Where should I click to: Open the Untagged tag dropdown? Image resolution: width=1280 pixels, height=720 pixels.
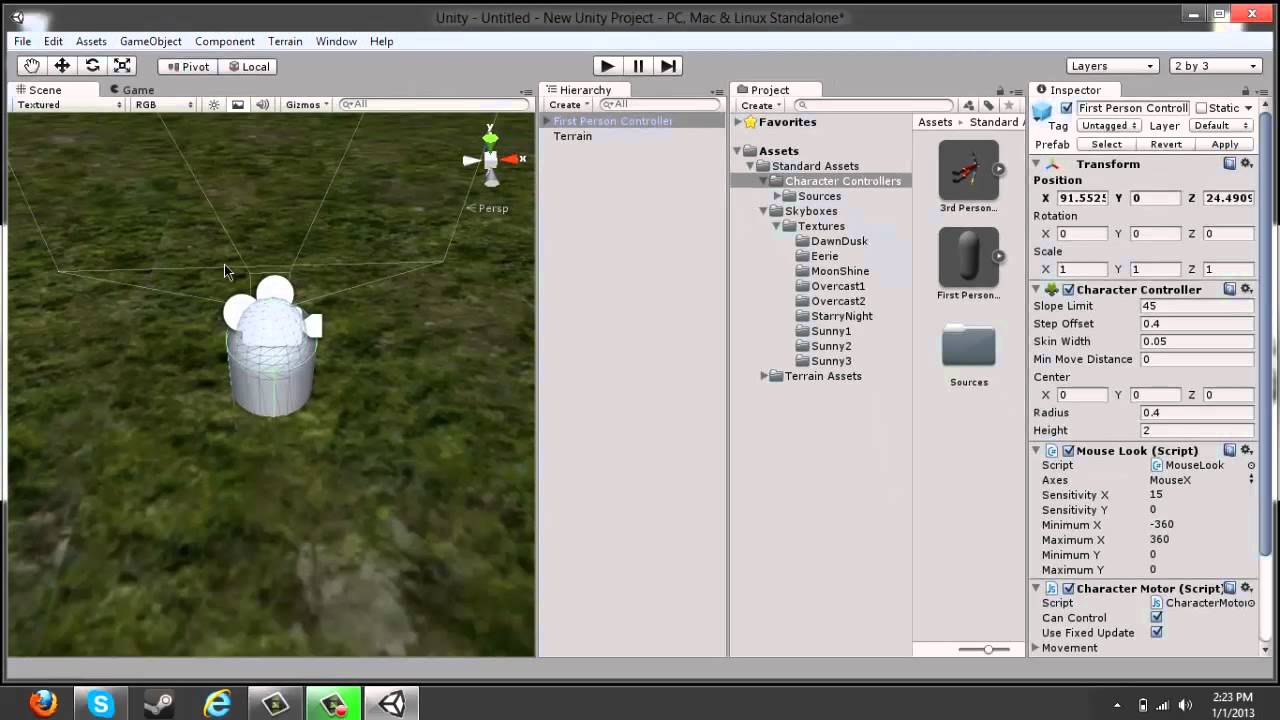[x=1109, y=126]
